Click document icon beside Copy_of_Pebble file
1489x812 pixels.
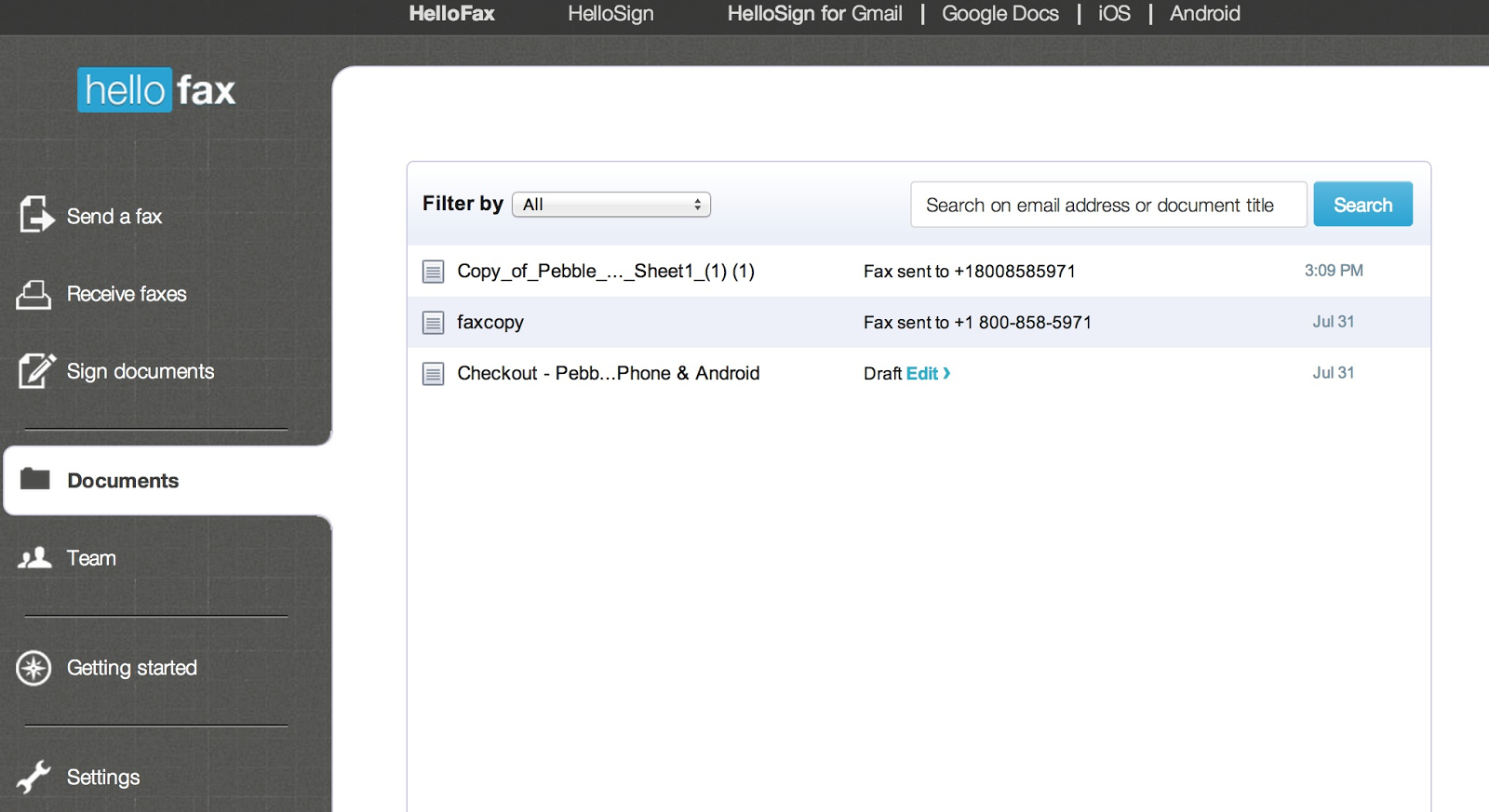pos(433,272)
